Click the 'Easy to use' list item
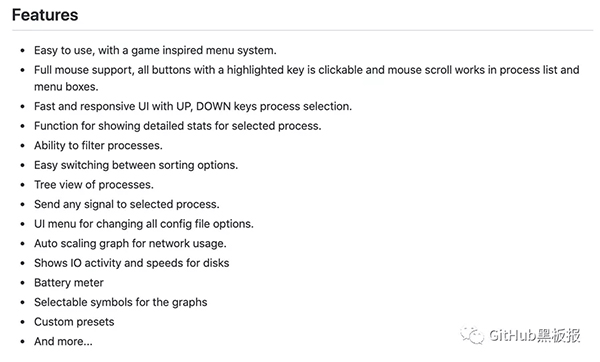 pyautogui.click(x=155, y=51)
